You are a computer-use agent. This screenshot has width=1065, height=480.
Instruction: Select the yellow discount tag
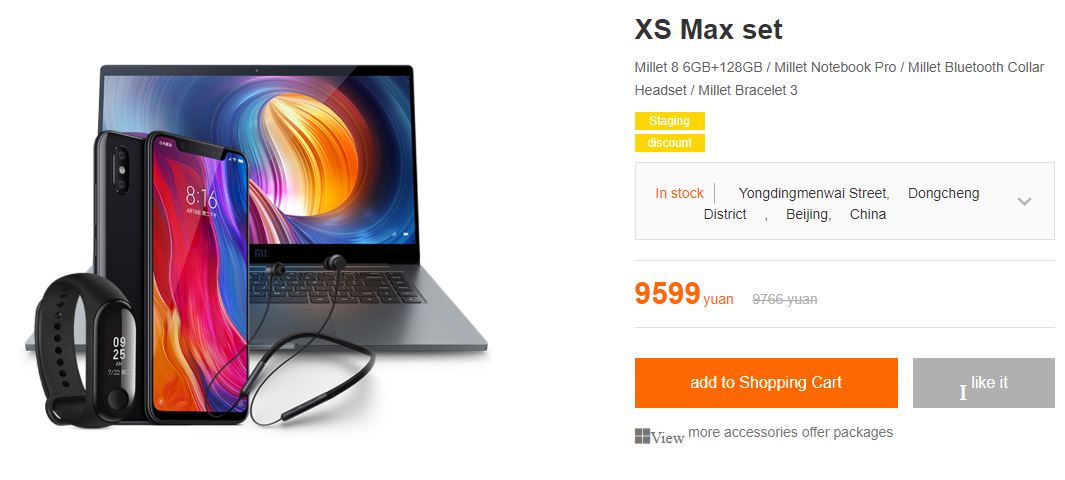point(670,143)
